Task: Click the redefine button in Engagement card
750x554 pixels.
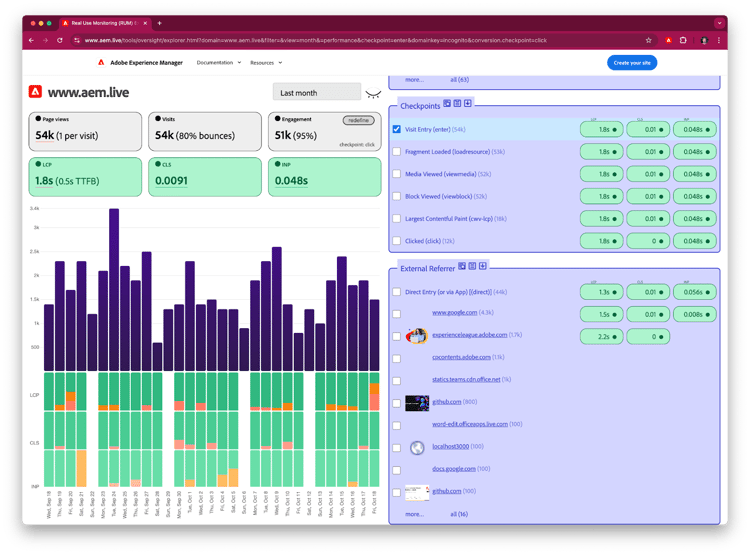Action: [x=358, y=120]
